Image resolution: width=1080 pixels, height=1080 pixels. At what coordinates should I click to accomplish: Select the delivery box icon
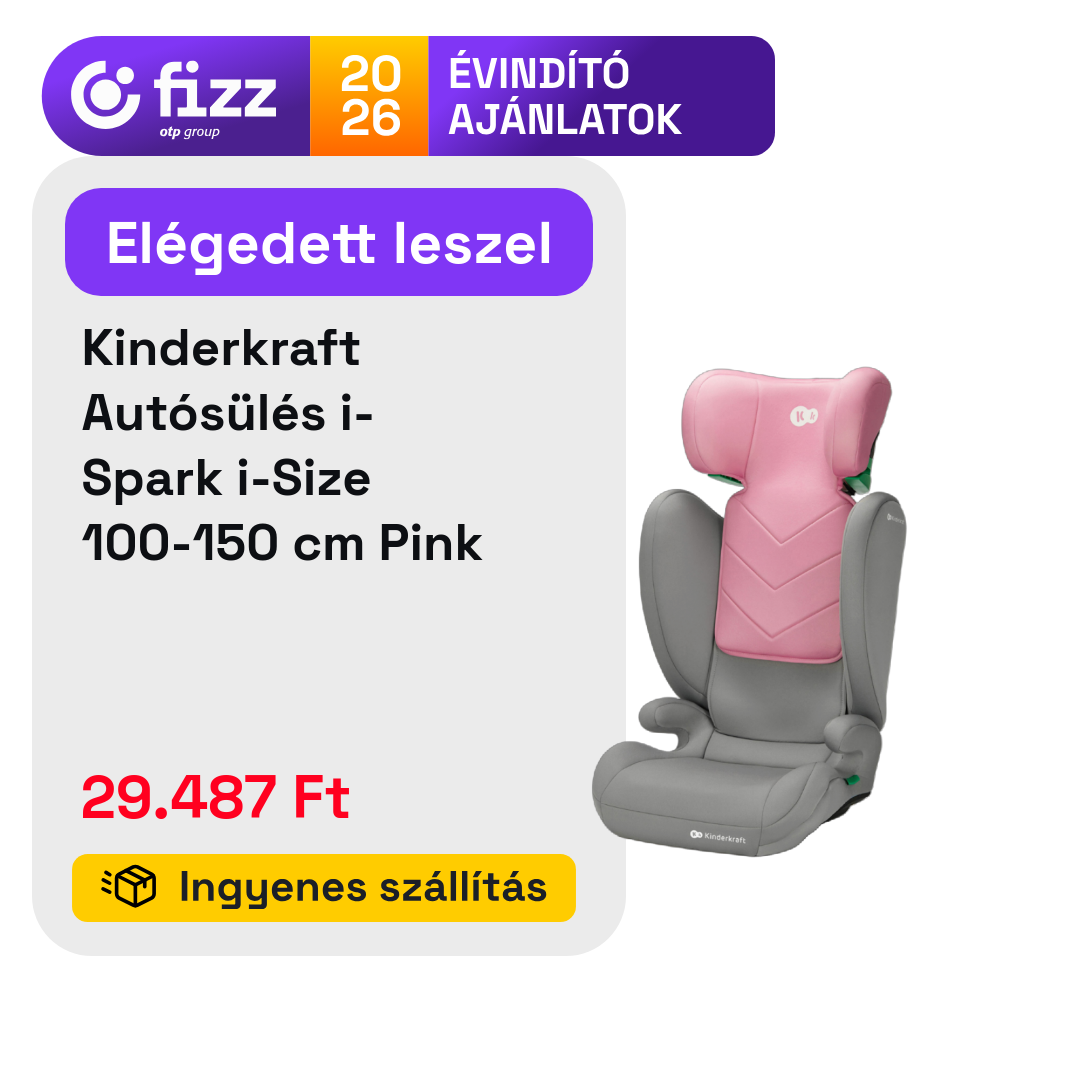pos(129,886)
